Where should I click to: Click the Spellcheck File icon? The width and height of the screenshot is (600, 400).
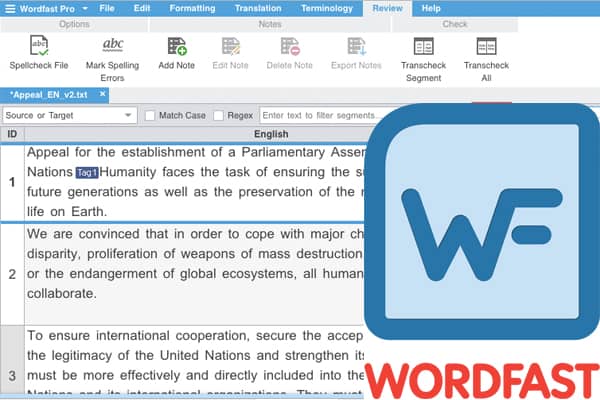click(40, 46)
